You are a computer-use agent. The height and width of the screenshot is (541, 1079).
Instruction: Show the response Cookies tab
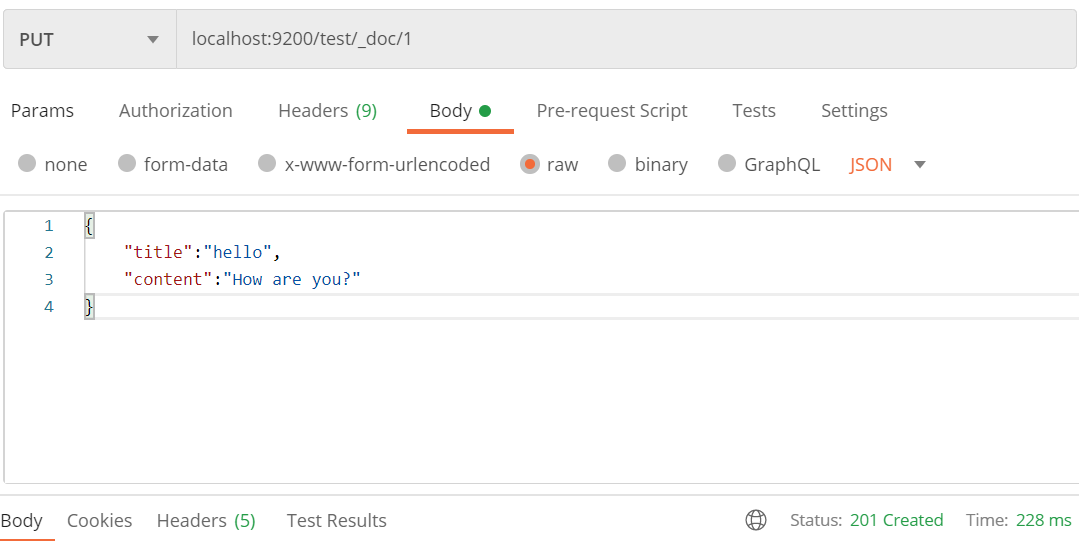pyautogui.click(x=99, y=520)
